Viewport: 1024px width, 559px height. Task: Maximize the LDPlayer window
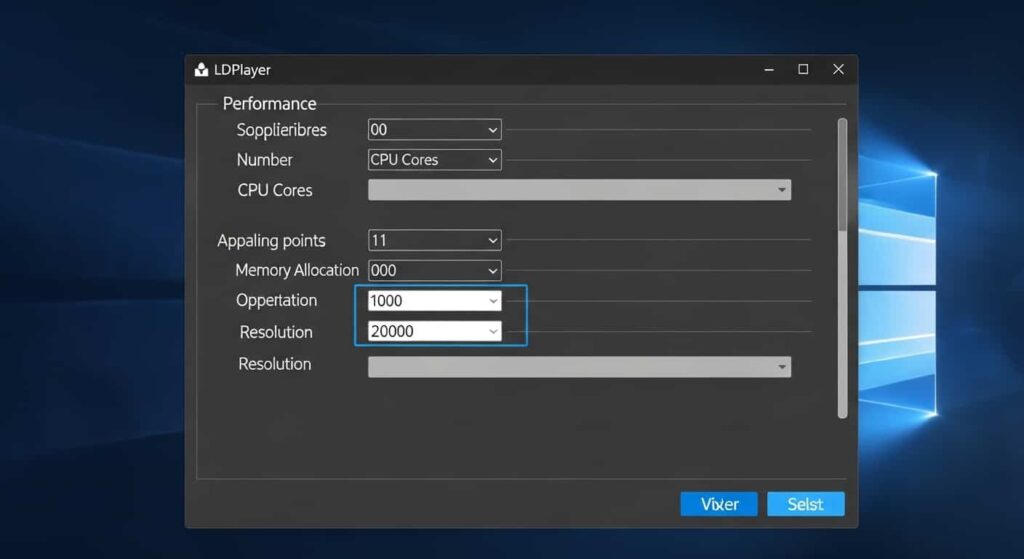point(803,69)
